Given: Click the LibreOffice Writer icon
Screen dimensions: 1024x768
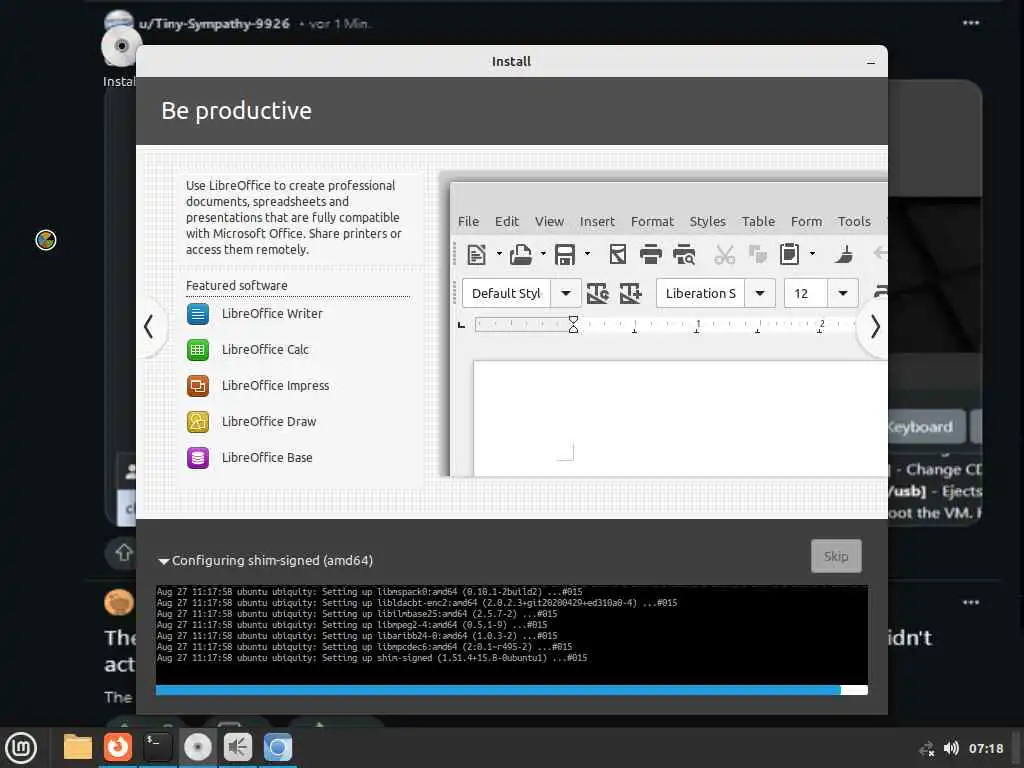Looking at the screenshot, I should tap(198, 314).
